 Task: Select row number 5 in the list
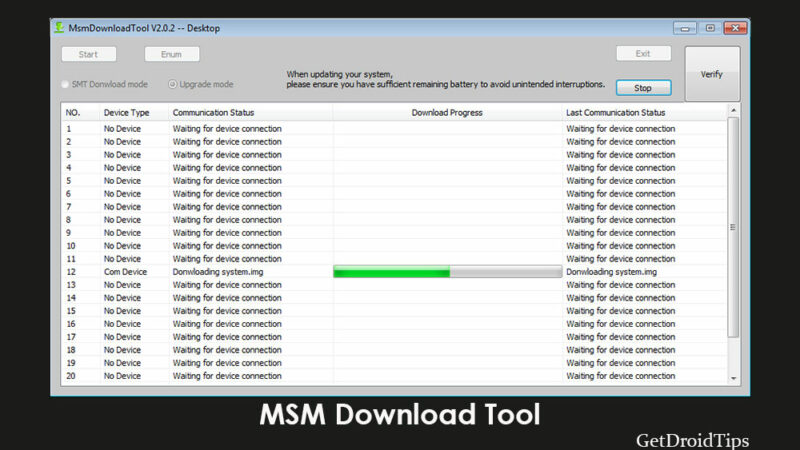[x=69, y=181]
